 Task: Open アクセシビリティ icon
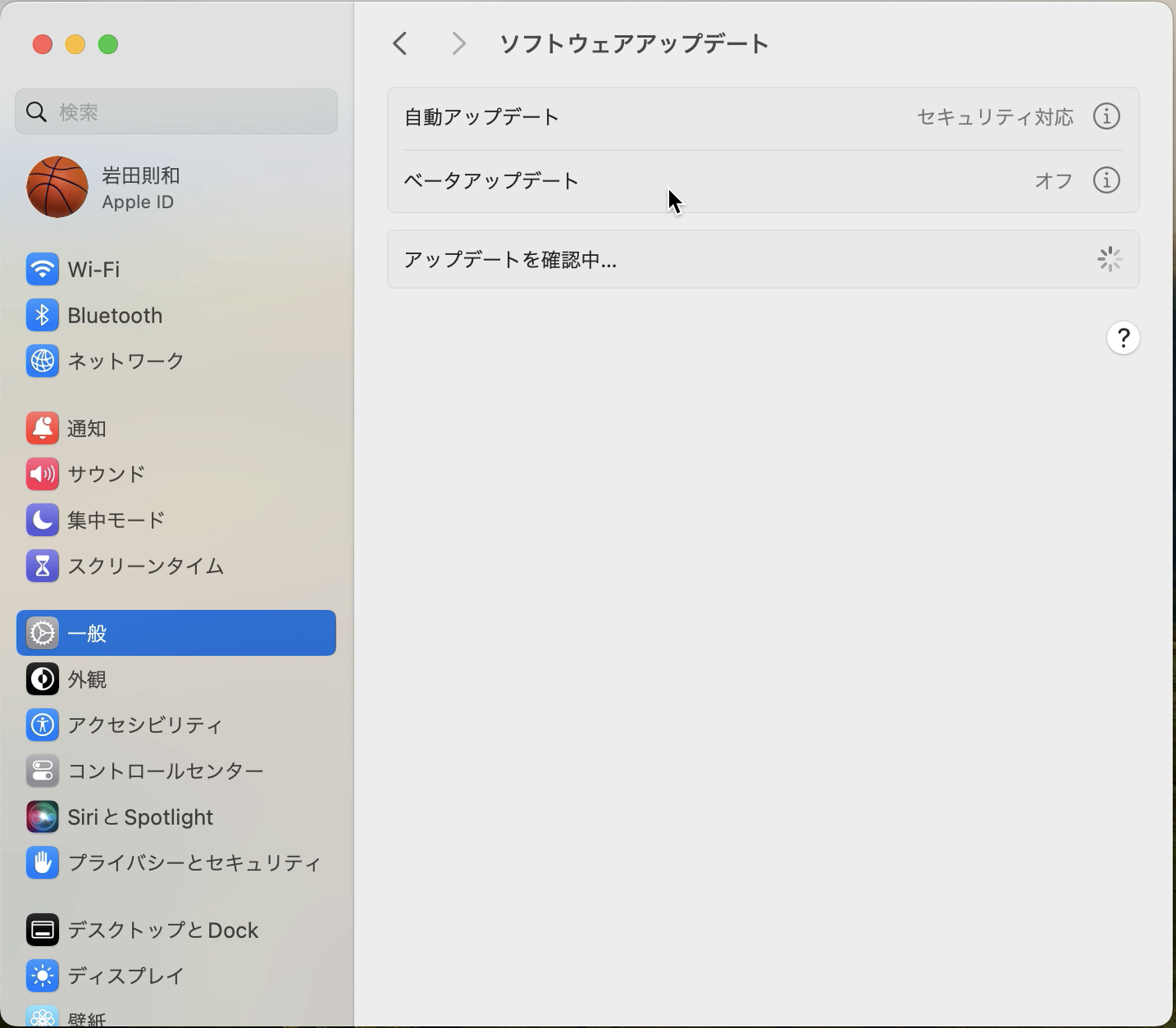(x=42, y=725)
